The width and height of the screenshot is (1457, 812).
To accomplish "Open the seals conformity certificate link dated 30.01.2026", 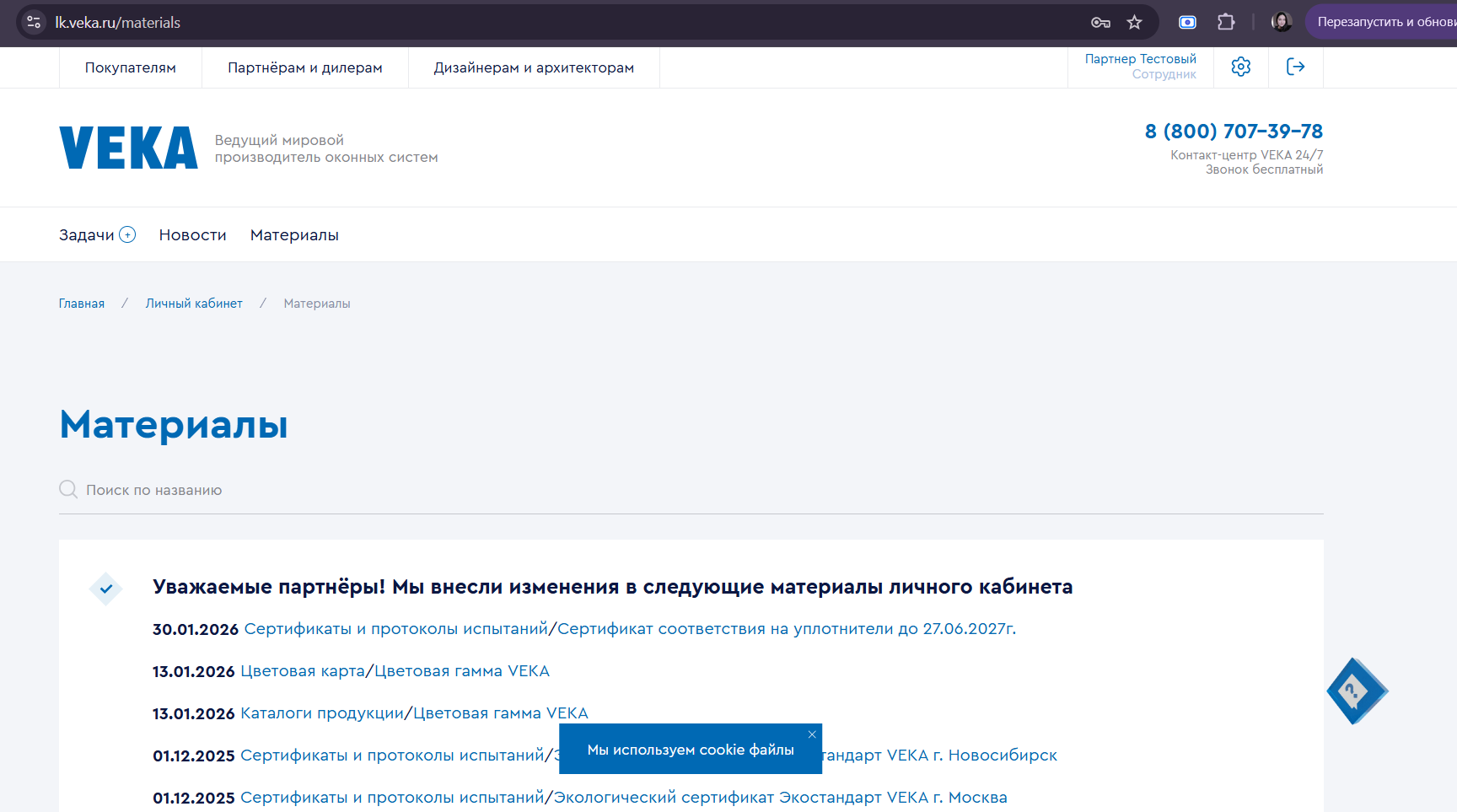I will (x=787, y=628).
